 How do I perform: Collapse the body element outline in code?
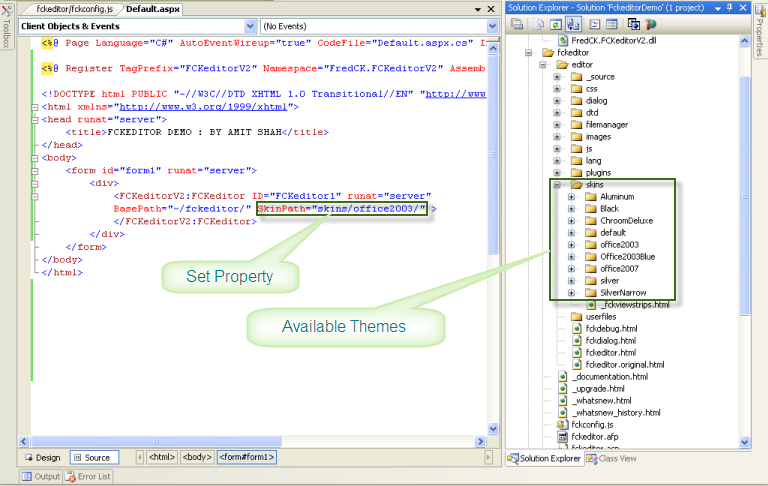click(x=35, y=158)
